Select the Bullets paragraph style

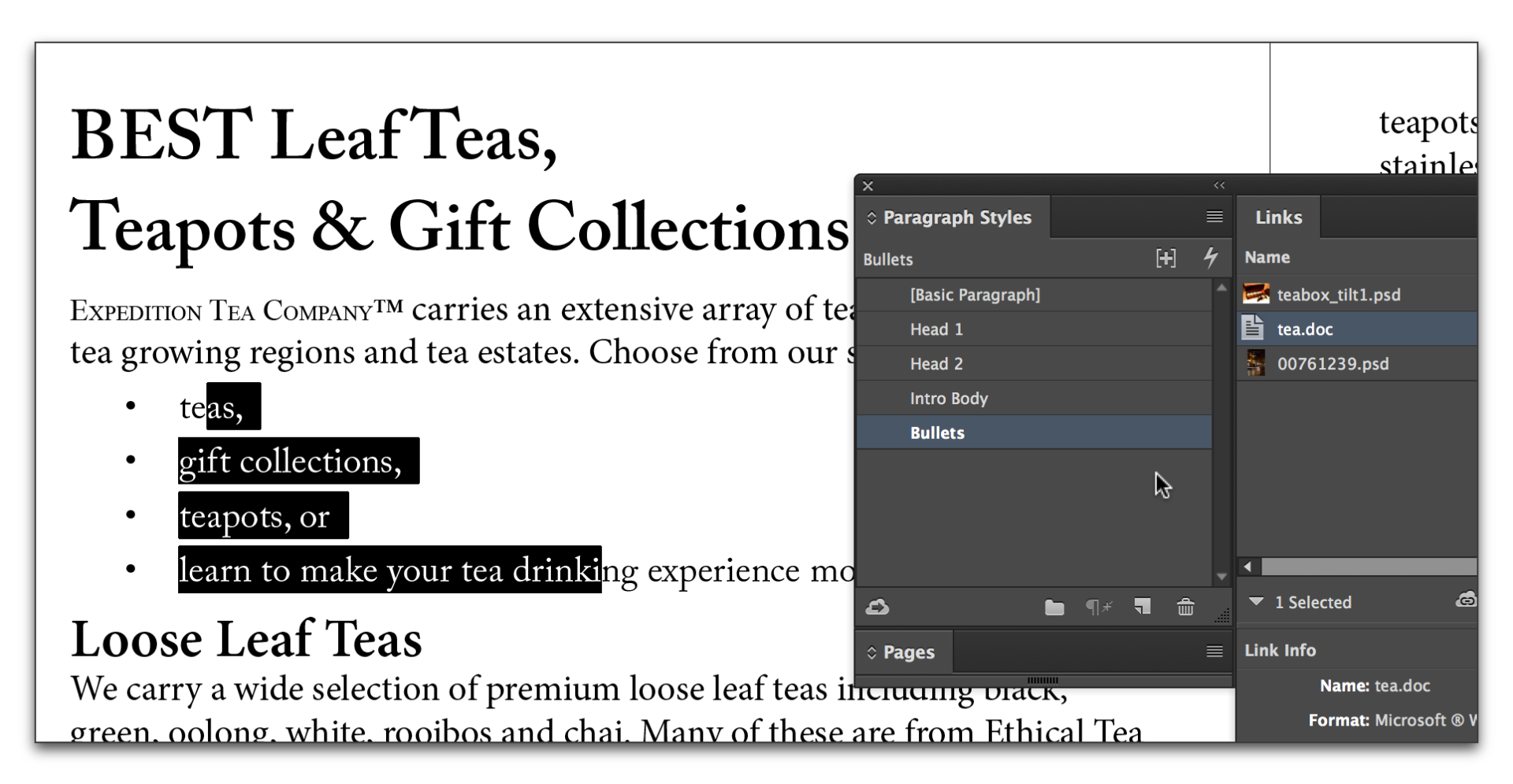(x=1034, y=433)
